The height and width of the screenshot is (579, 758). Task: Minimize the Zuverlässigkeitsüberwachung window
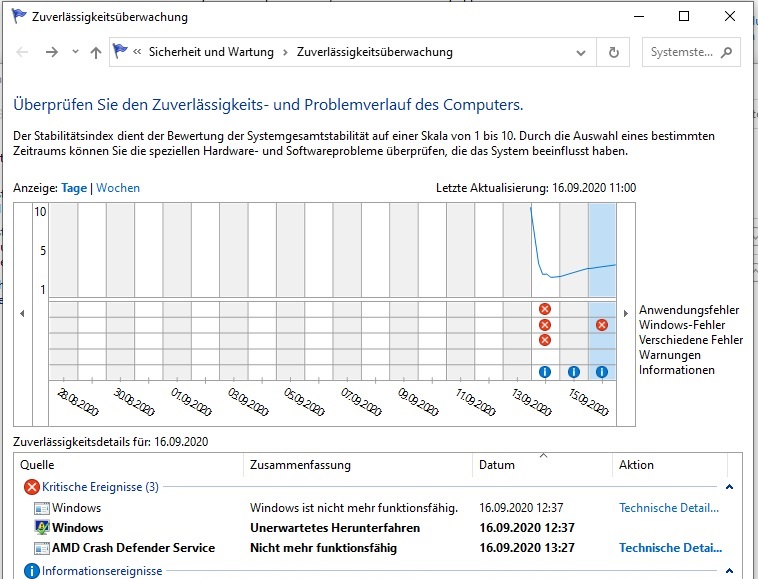[x=639, y=16]
